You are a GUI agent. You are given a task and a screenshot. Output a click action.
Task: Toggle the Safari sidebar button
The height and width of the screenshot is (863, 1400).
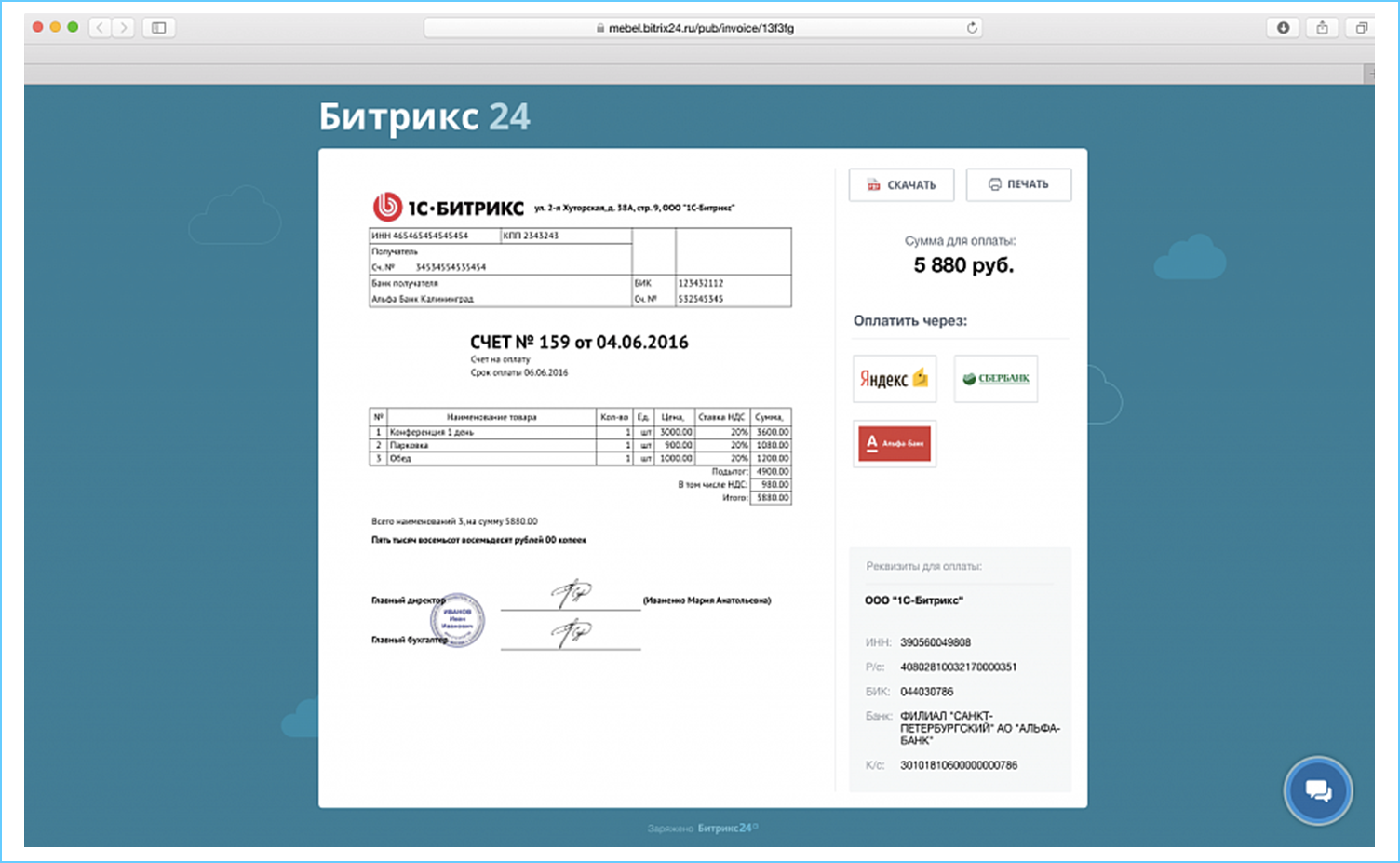(159, 27)
